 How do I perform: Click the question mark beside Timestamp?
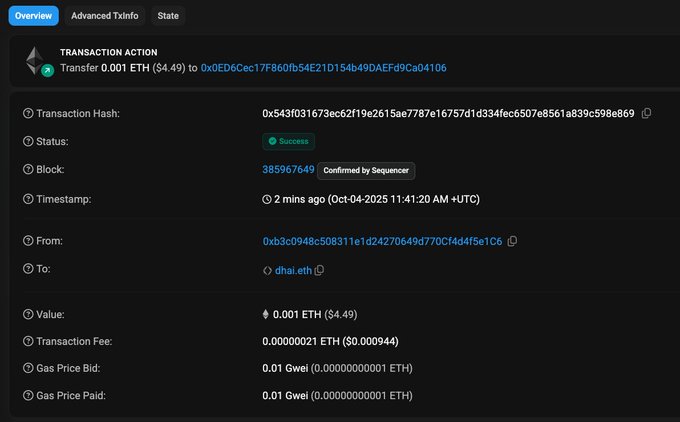point(28,199)
